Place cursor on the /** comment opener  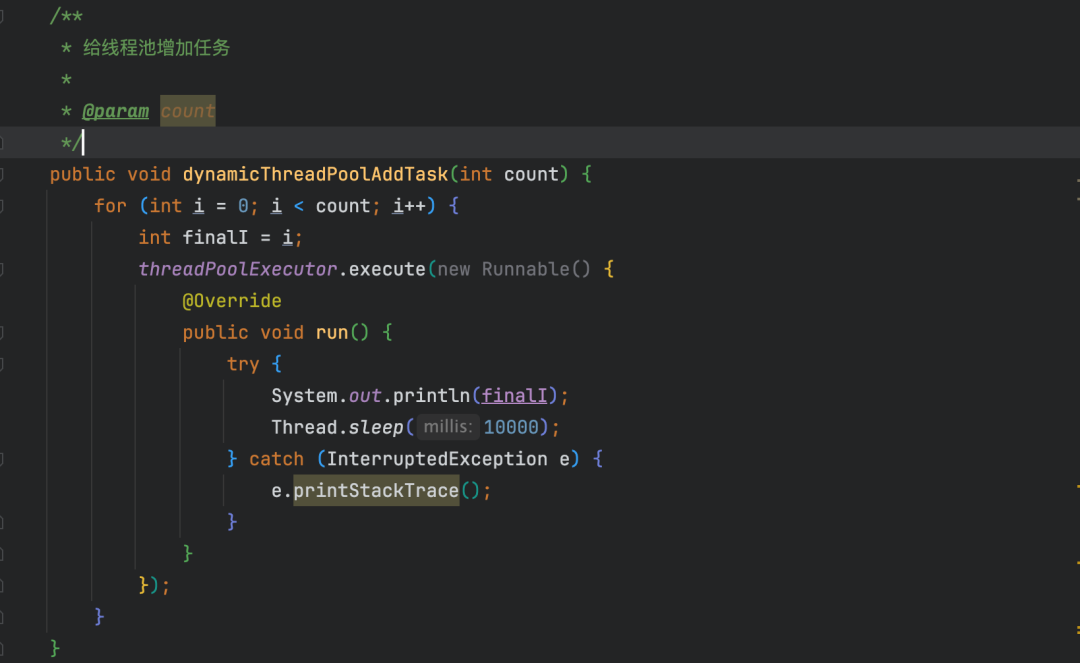coord(66,16)
